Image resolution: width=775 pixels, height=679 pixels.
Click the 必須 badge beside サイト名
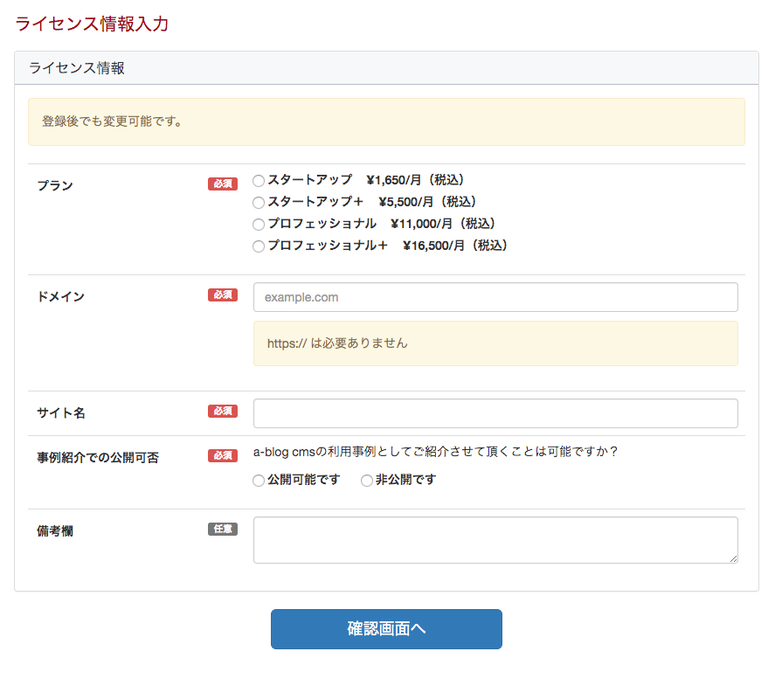pyautogui.click(x=222, y=411)
